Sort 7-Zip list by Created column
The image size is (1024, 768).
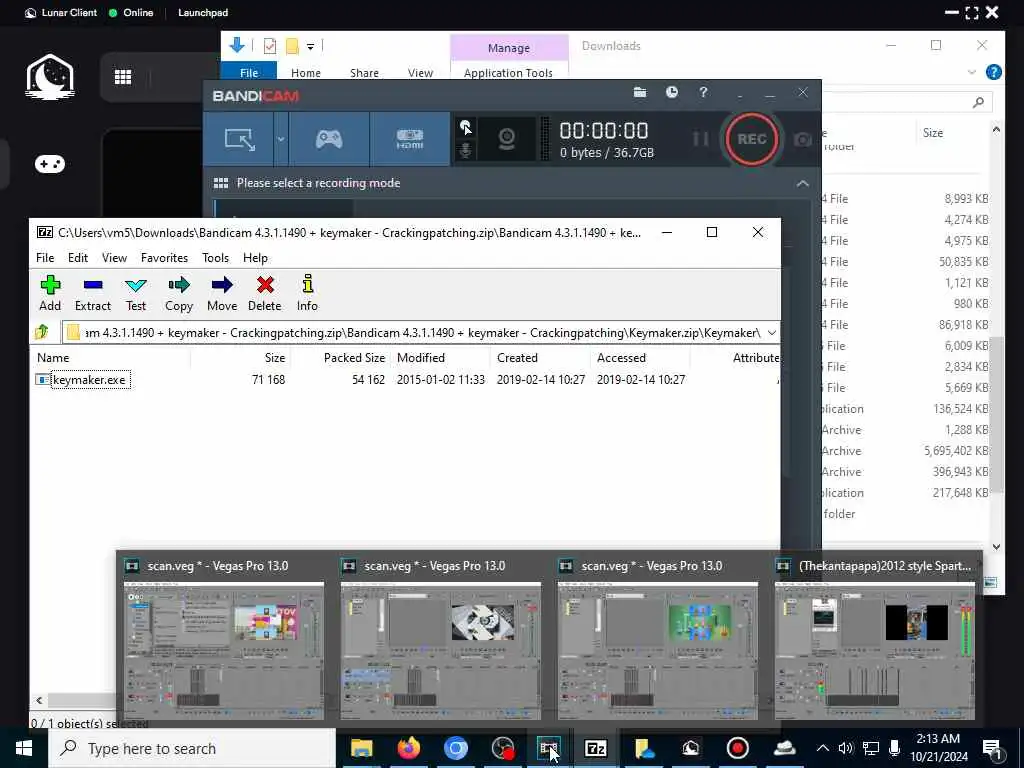pos(517,358)
